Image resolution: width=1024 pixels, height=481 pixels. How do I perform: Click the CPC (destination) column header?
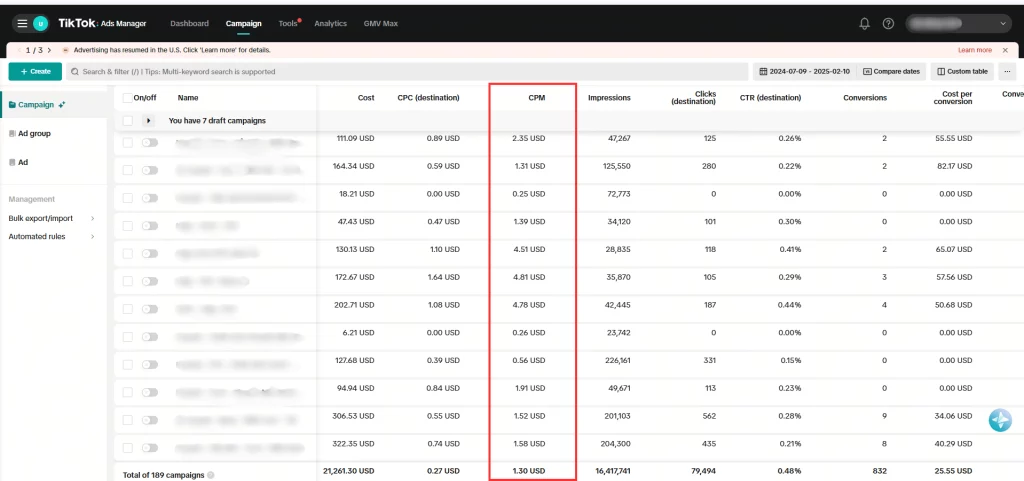point(428,98)
